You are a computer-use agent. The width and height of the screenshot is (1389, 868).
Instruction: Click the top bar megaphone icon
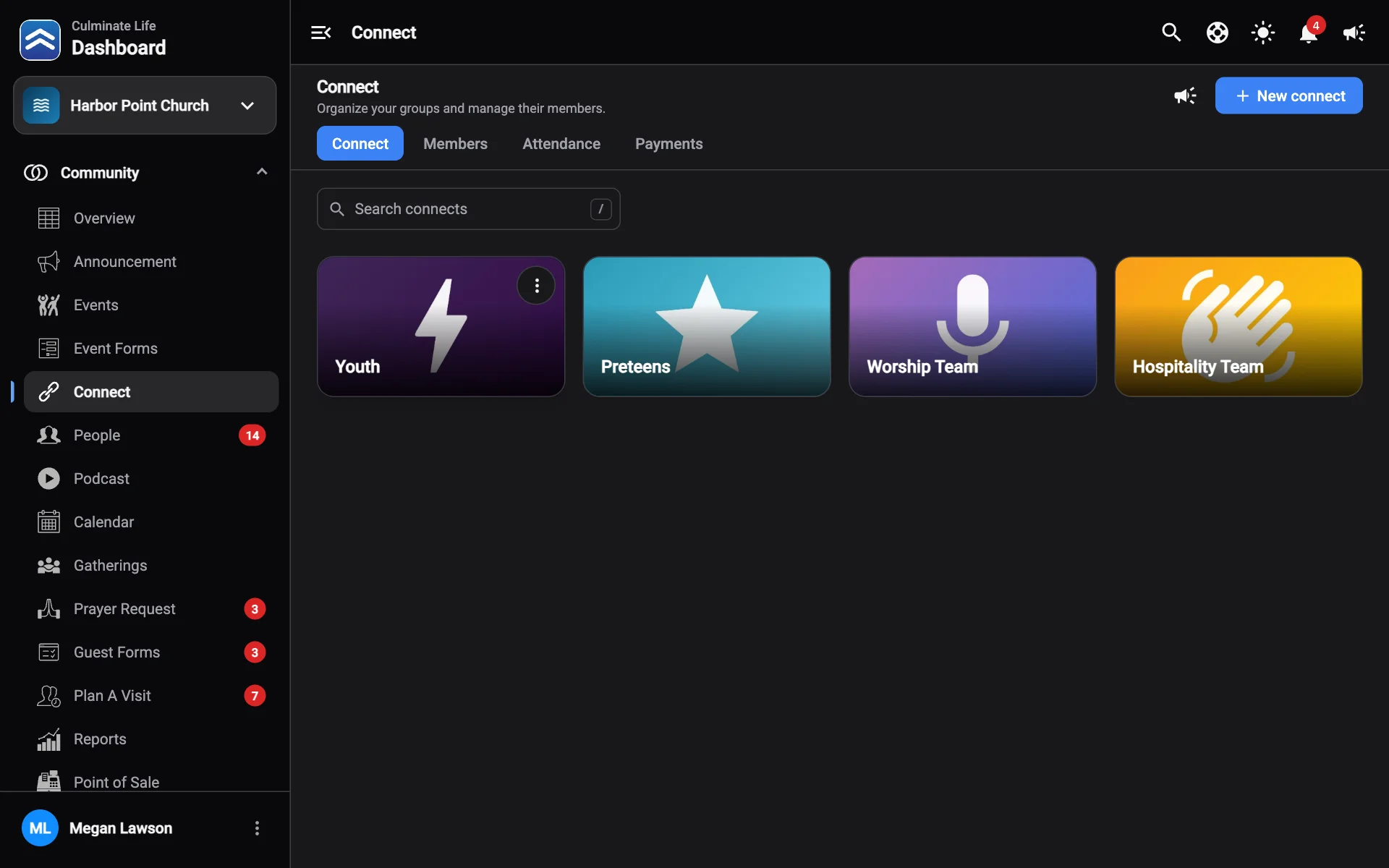(x=1354, y=33)
